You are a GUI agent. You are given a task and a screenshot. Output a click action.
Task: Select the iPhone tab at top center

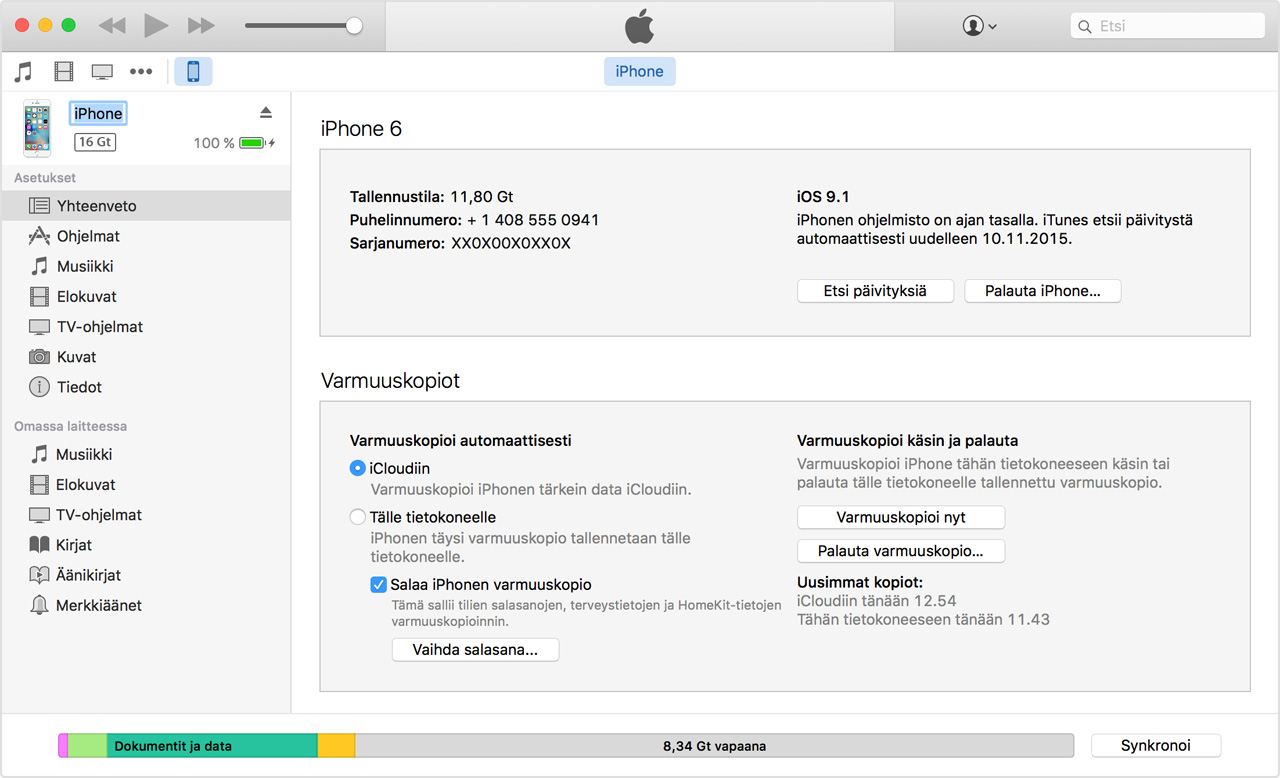point(639,71)
